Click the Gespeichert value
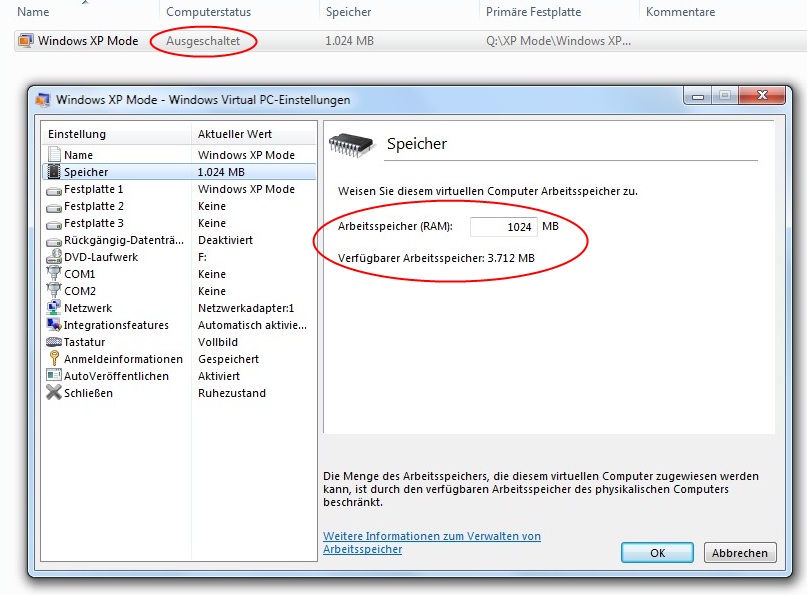Screen dimensions: 807x595 pyautogui.click(x=229, y=359)
